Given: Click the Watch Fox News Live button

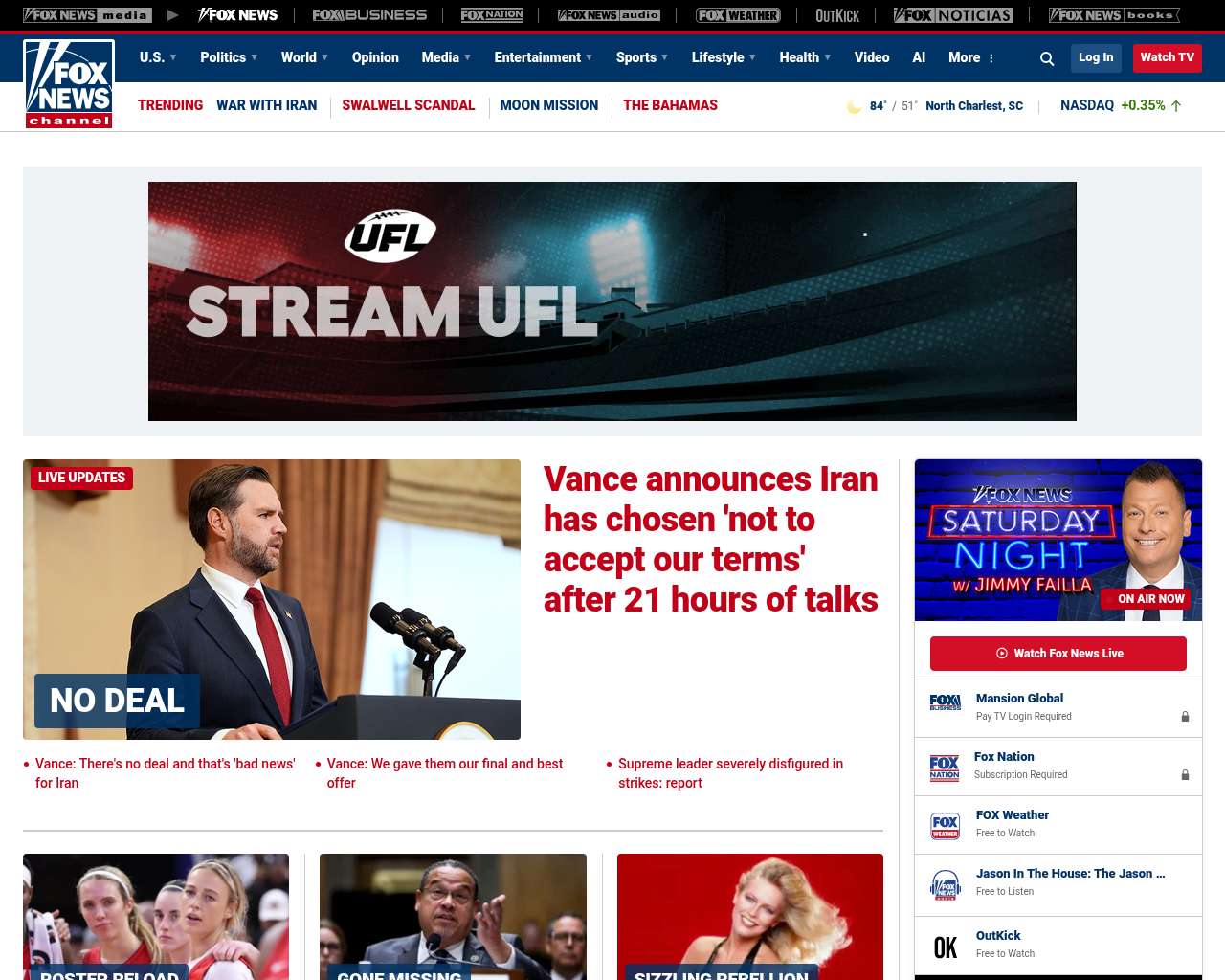Looking at the screenshot, I should (x=1058, y=654).
